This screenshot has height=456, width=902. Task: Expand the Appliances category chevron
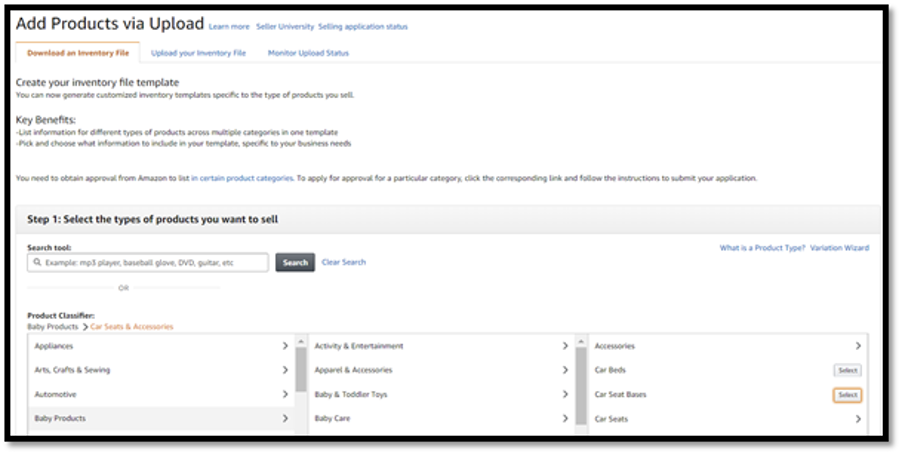point(285,346)
